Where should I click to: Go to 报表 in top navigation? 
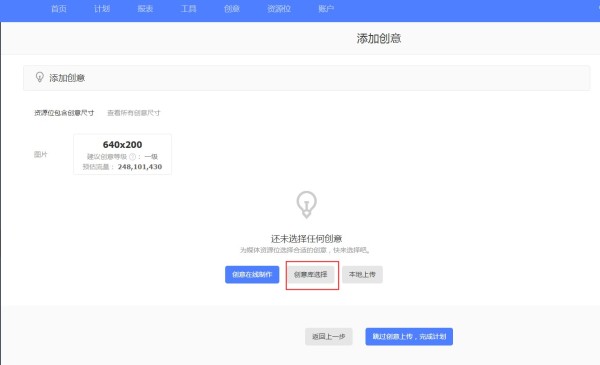pos(145,9)
